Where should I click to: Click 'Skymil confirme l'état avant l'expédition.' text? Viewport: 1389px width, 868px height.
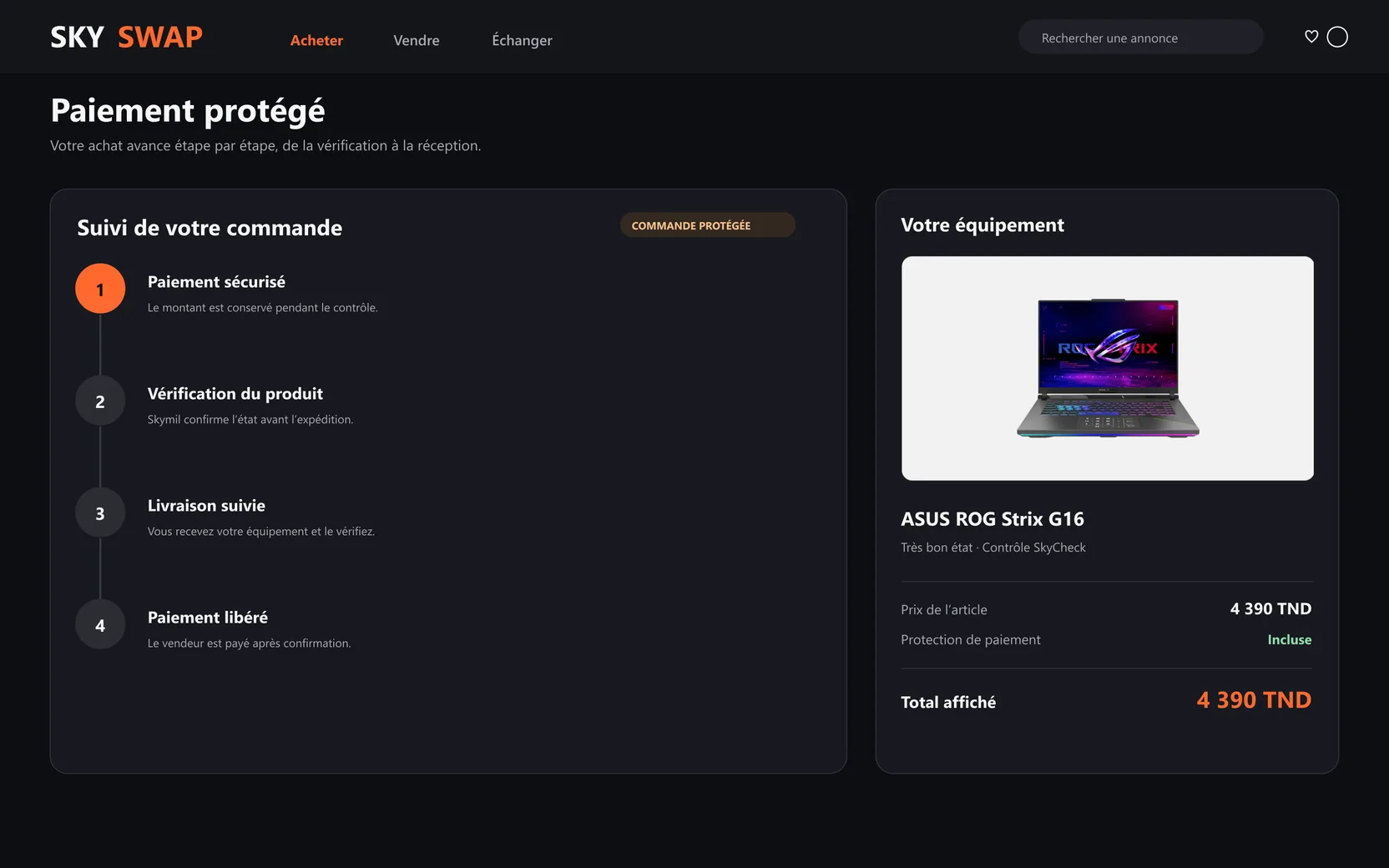pyautogui.click(x=250, y=420)
